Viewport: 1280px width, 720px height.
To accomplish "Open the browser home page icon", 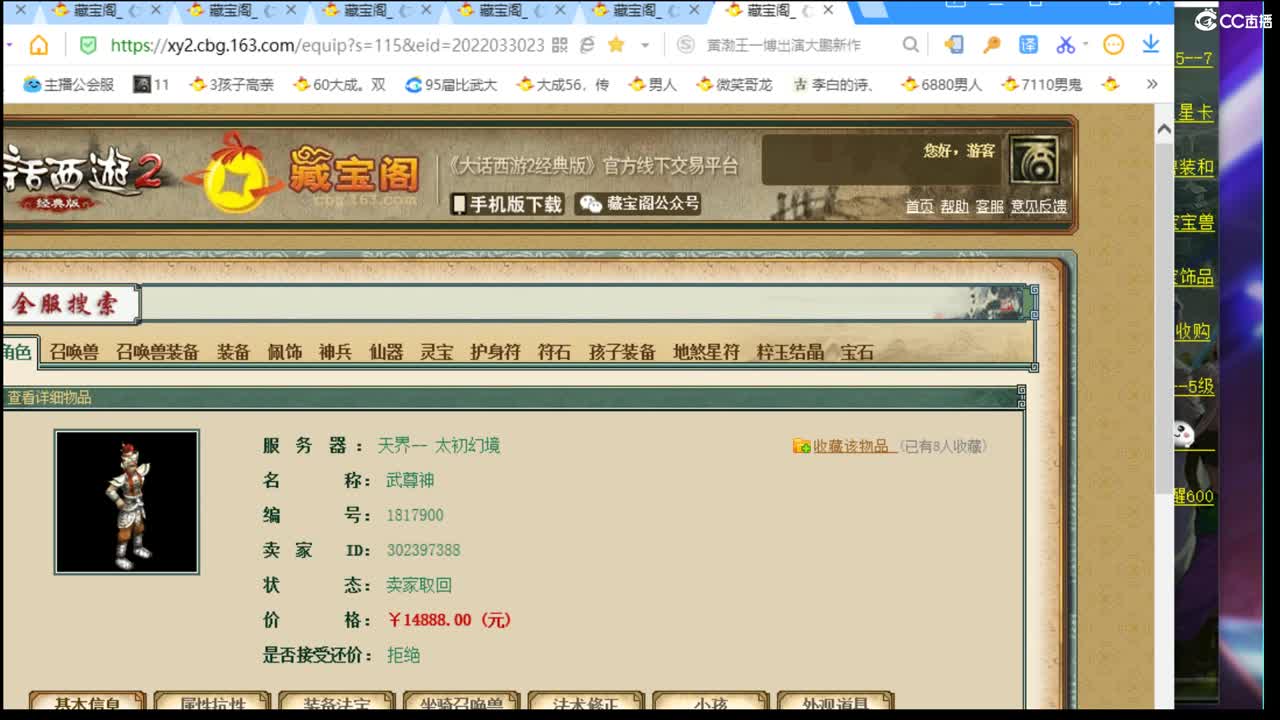I will click(39, 45).
